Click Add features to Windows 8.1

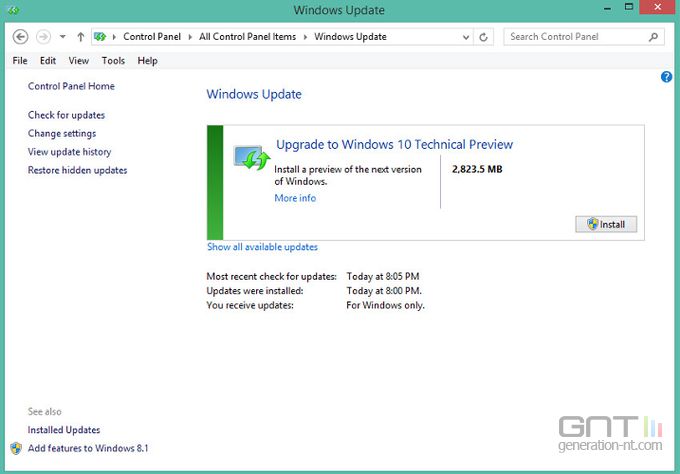click(x=88, y=448)
